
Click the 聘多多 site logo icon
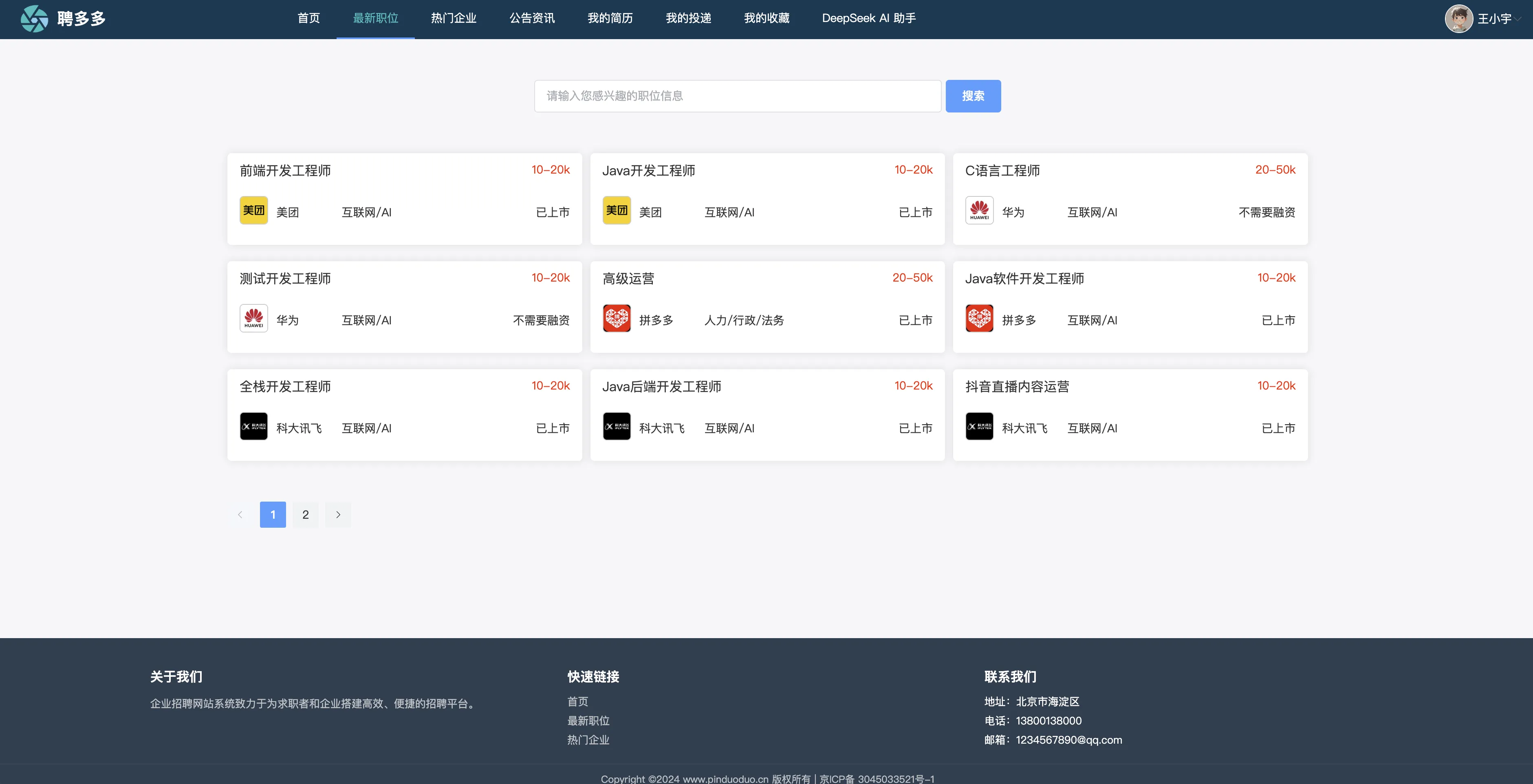pos(34,19)
